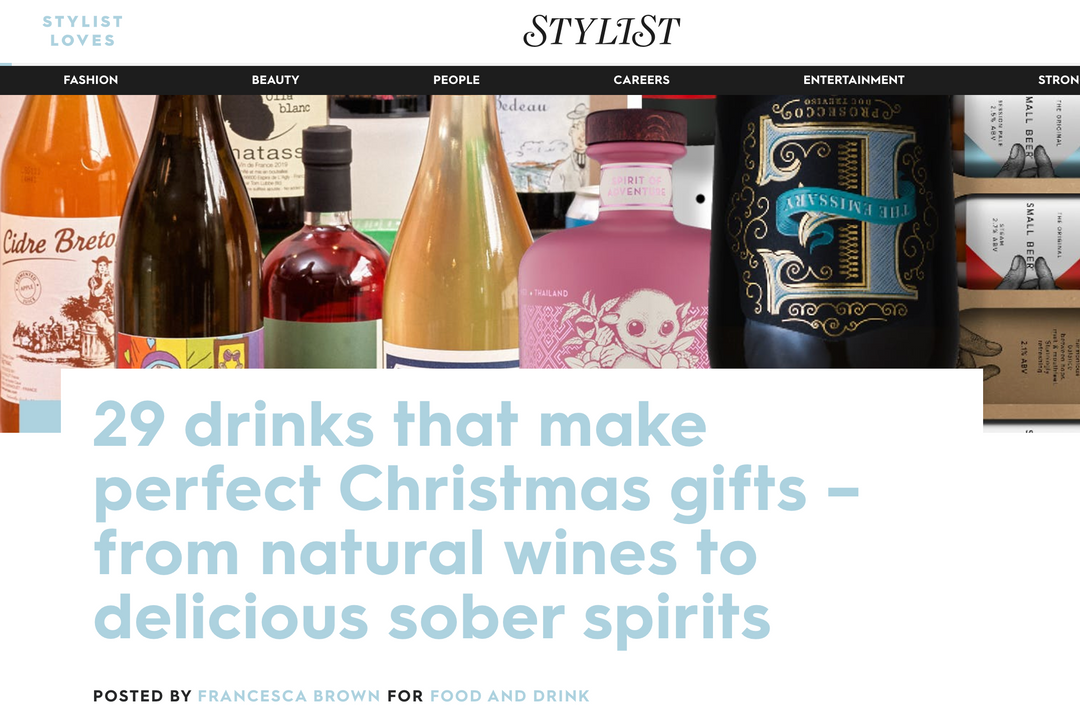
Task: Click the partially visible Strong nav item
Action: click(x=1059, y=80)
